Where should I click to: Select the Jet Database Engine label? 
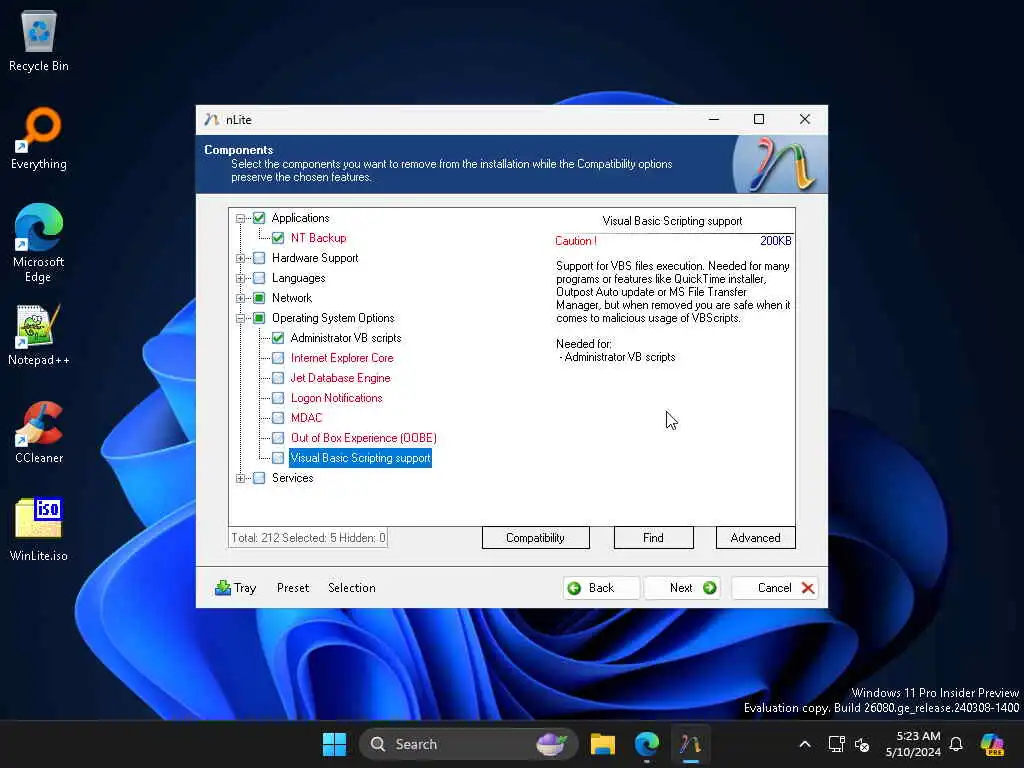coord(340,378)
